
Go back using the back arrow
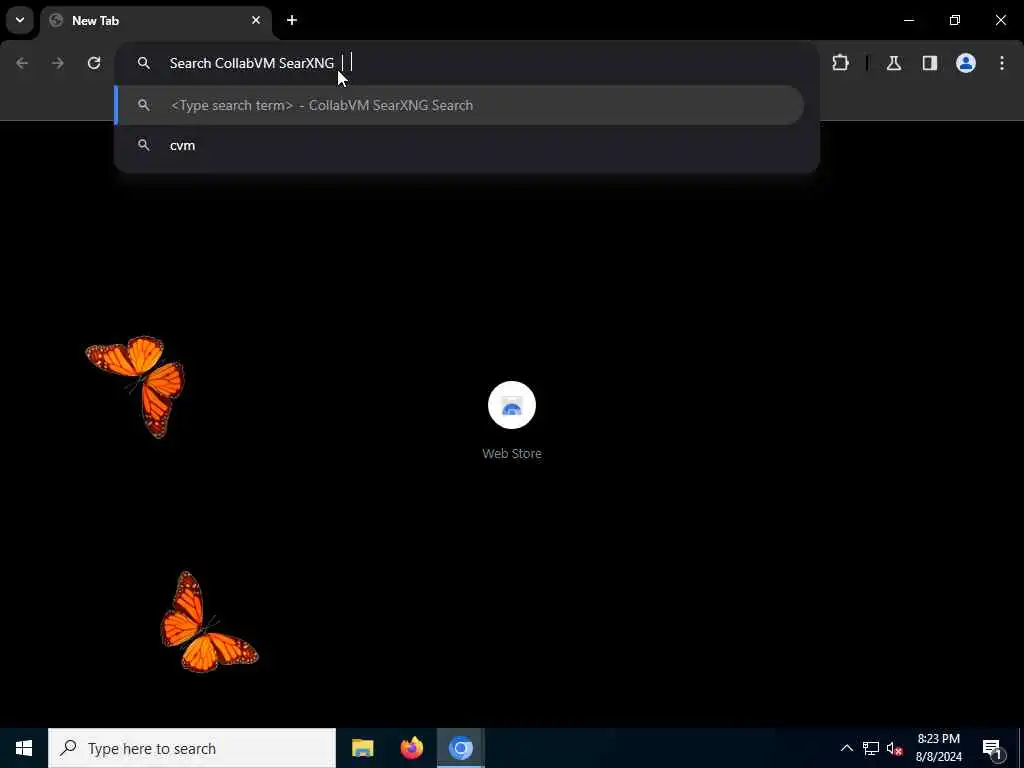coord(22,63)
